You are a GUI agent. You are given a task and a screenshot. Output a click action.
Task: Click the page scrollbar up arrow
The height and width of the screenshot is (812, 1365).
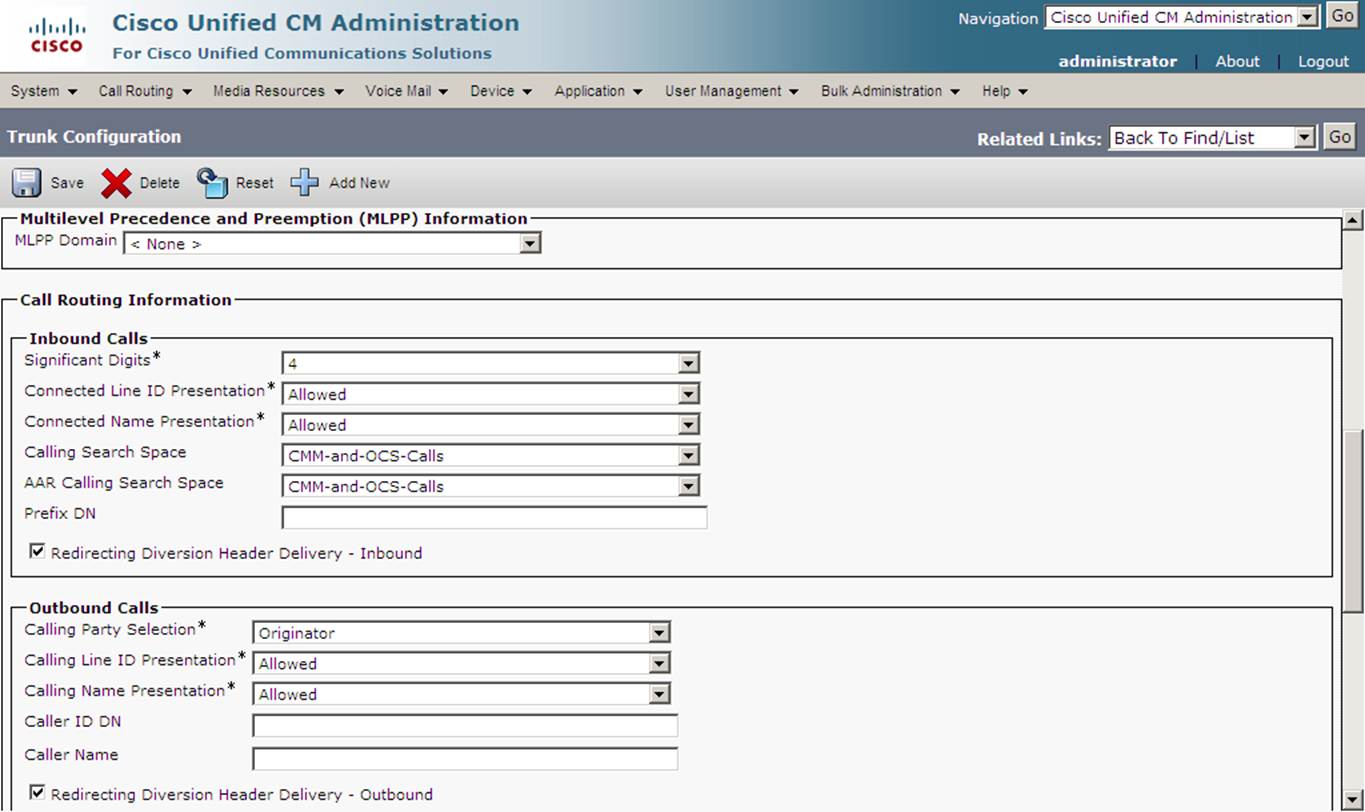(1353, 219)
